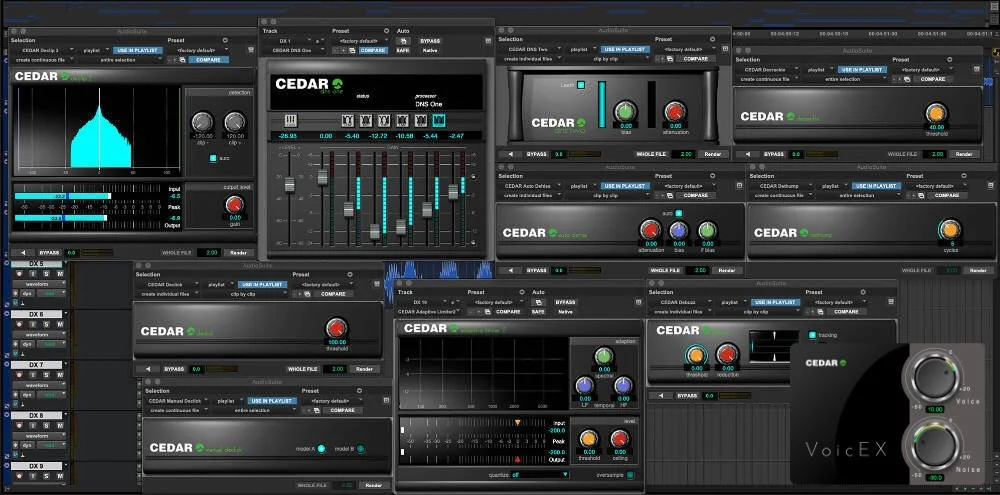
Task: Toggle Learn checkbox in DNS Two
Action: tap(581, 84)
